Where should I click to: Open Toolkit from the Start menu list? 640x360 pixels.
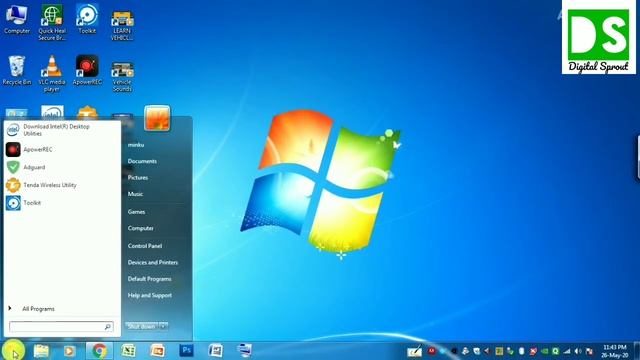[x=62, y=203]
